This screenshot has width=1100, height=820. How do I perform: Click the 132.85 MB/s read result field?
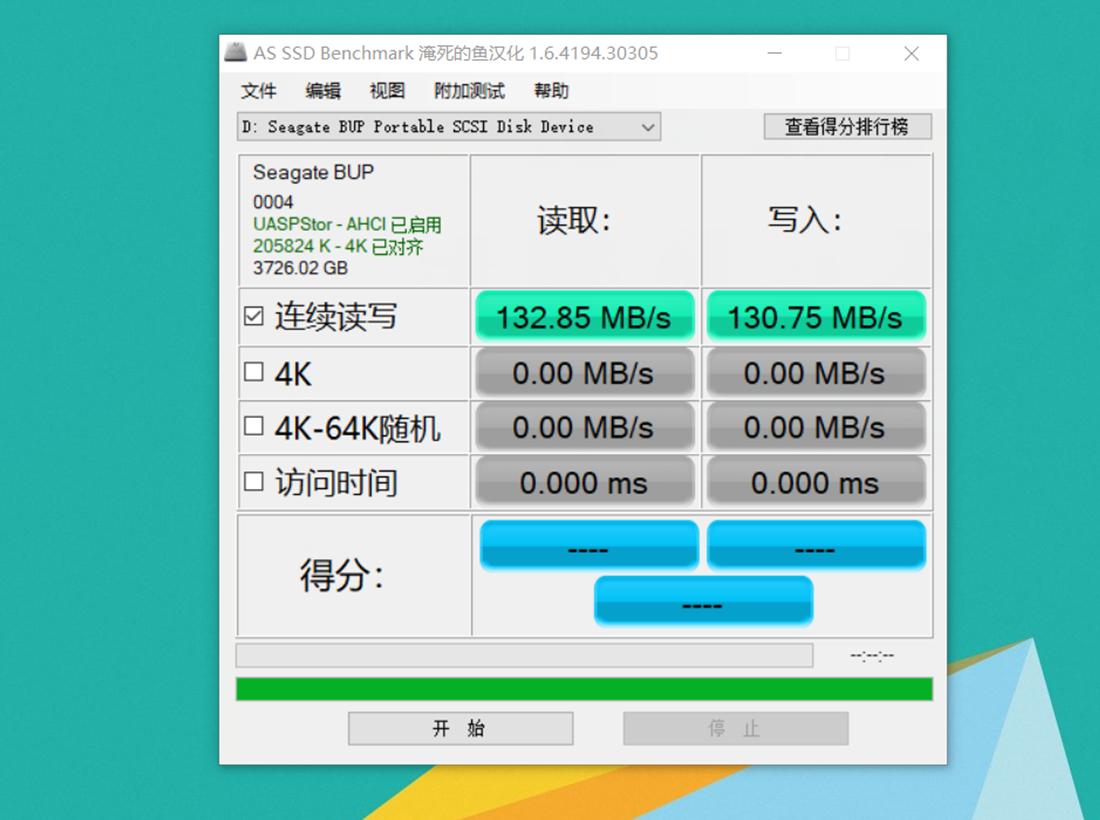click(584, 316)
